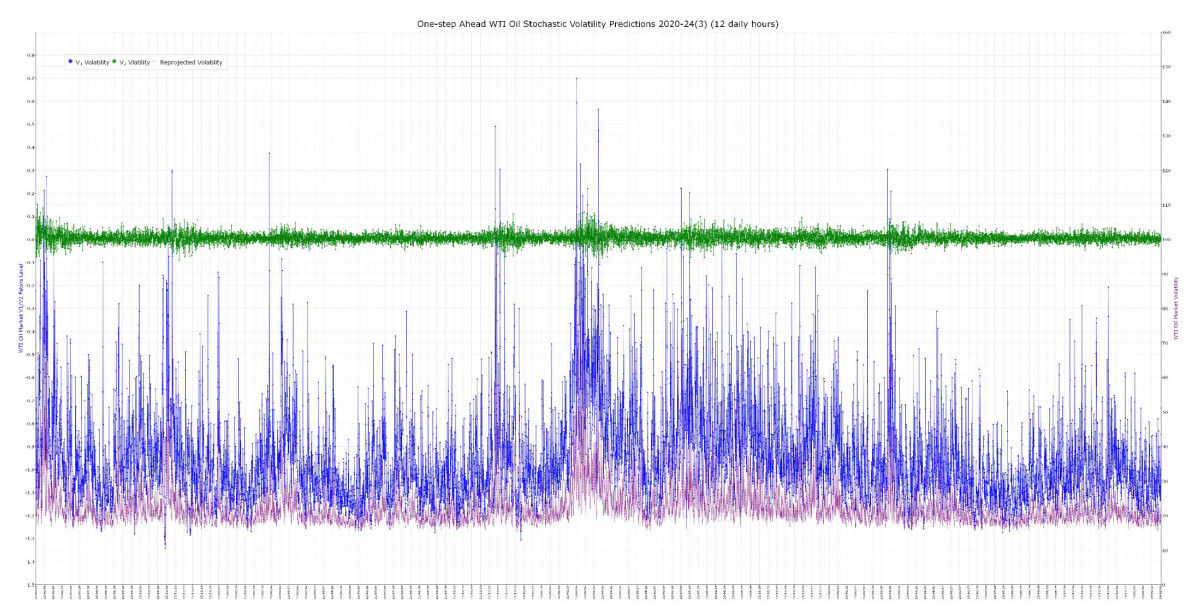The height and width of the screenshot is (612, 1198).
Task: Click the 0.5 tick label on left axis
Action: coord(30,124)
